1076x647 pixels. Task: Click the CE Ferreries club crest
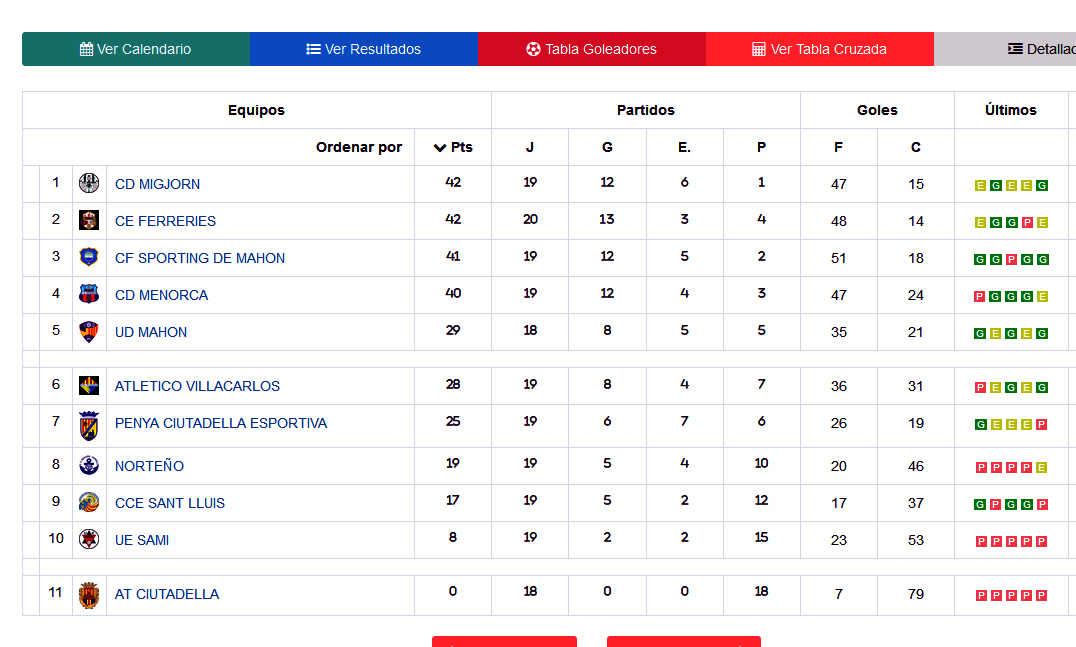[89, 221]
